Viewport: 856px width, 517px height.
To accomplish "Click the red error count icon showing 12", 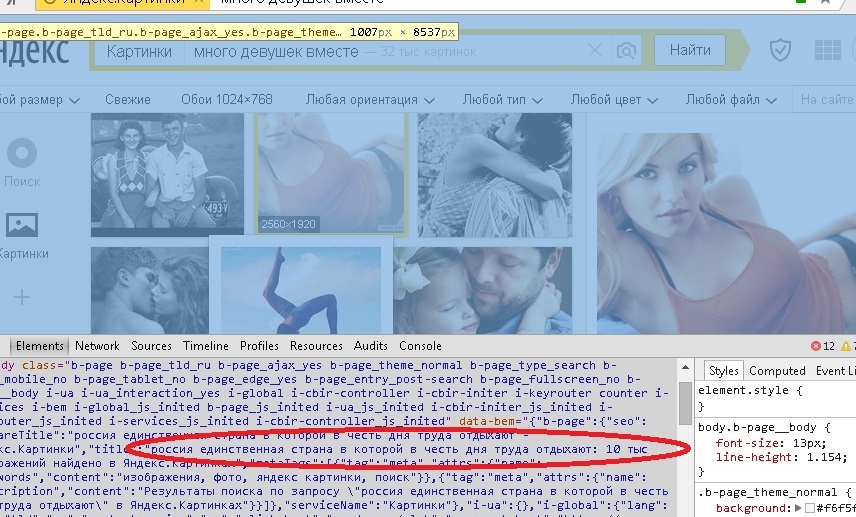I will pyautogui.click(x=816, y=346).
